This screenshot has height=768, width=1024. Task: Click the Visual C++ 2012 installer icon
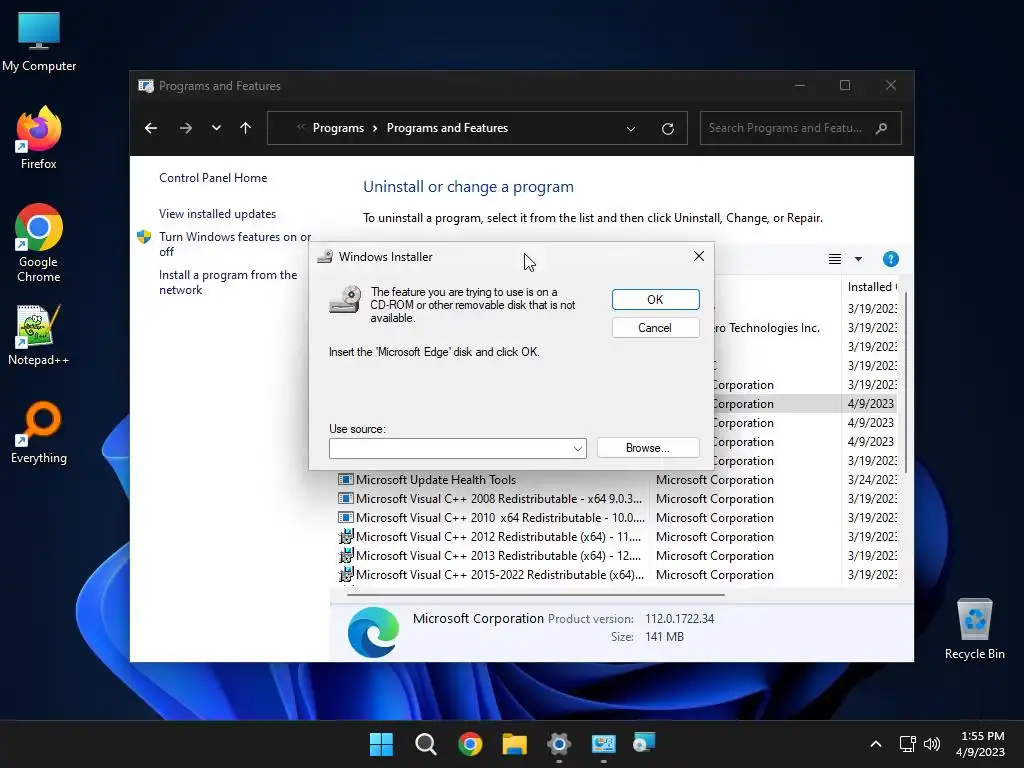click(x=345, y=537)
